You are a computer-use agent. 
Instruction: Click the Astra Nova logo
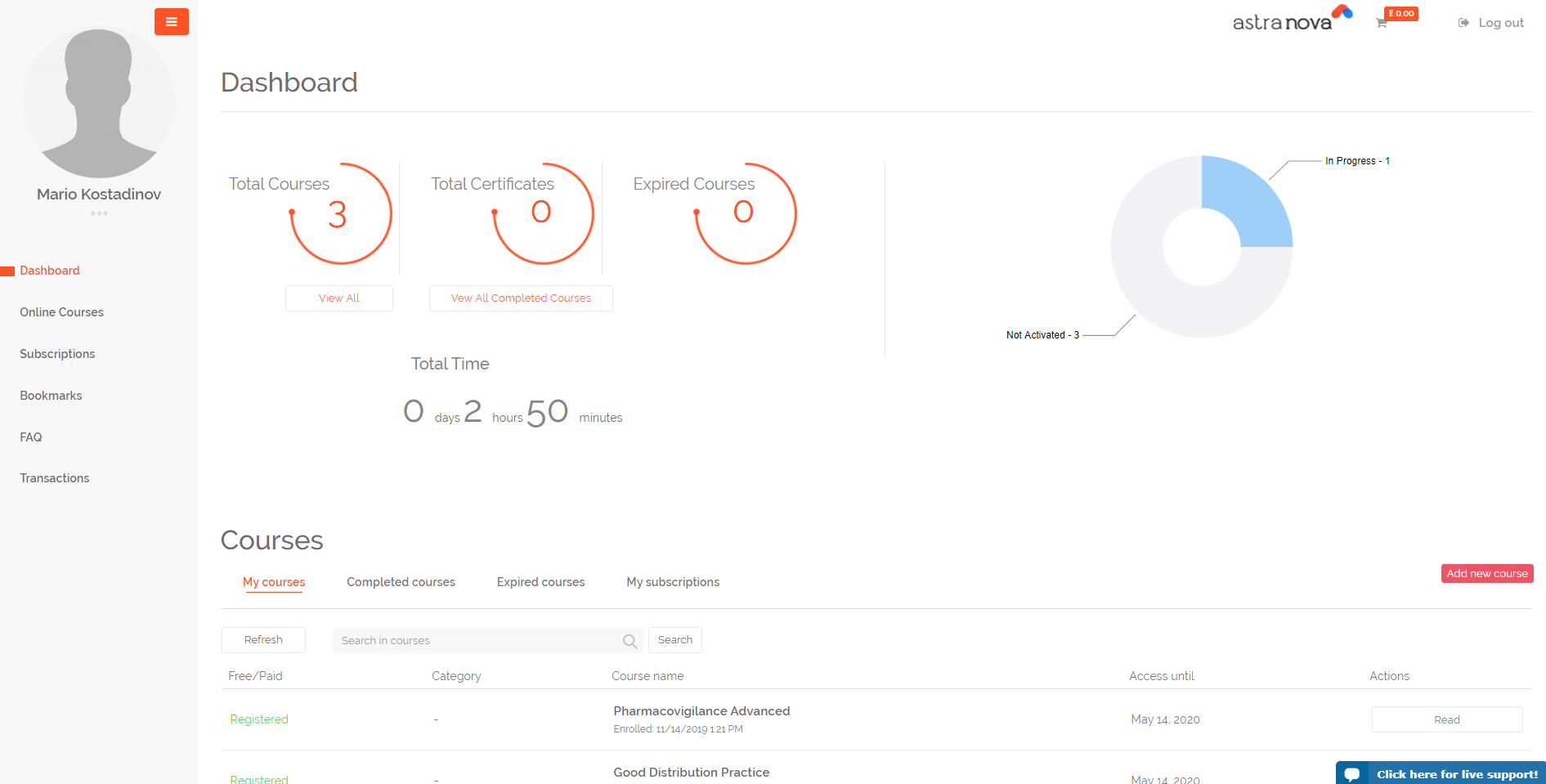[x=1293, y=19]
